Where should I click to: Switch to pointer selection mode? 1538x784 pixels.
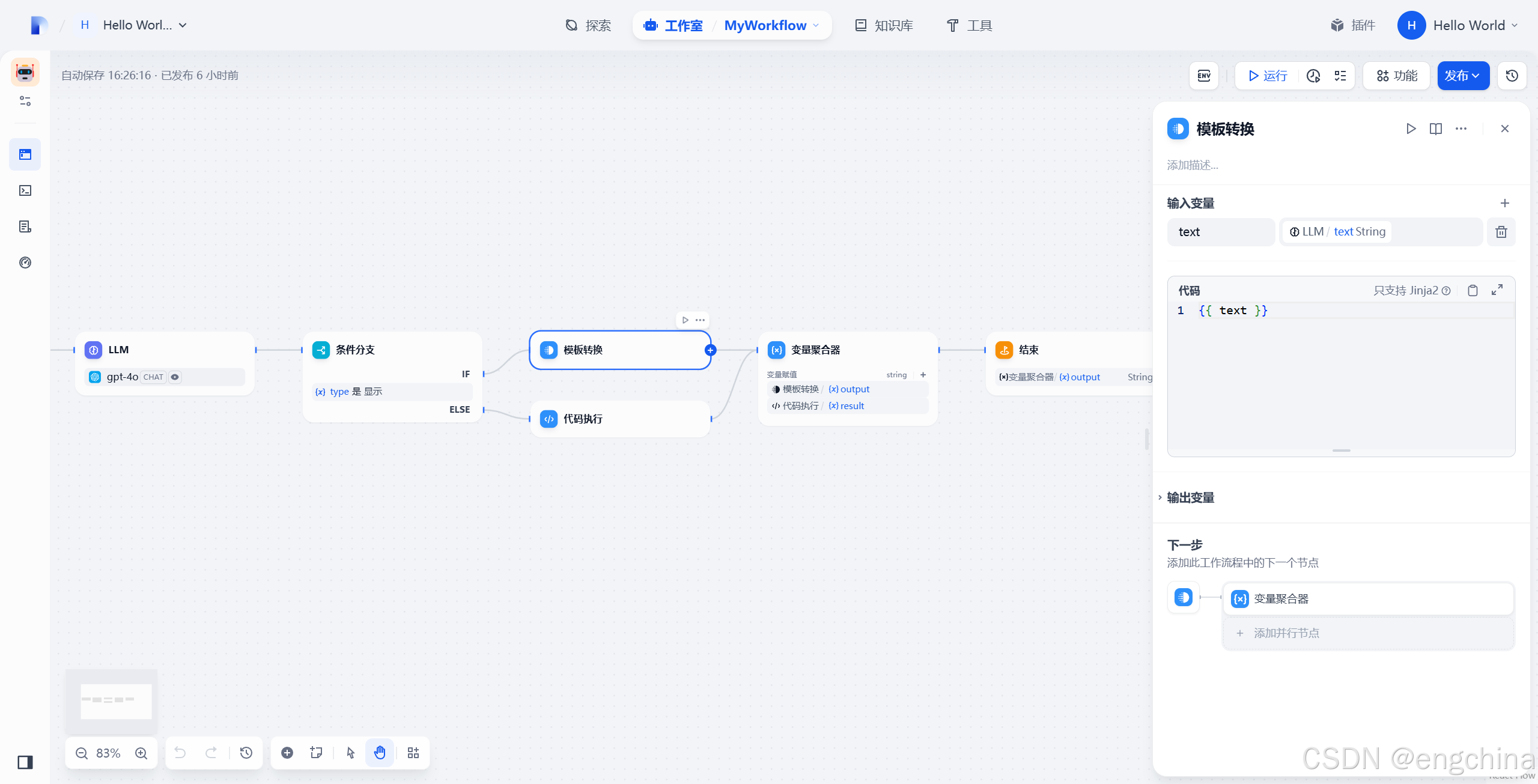point(351,753)
